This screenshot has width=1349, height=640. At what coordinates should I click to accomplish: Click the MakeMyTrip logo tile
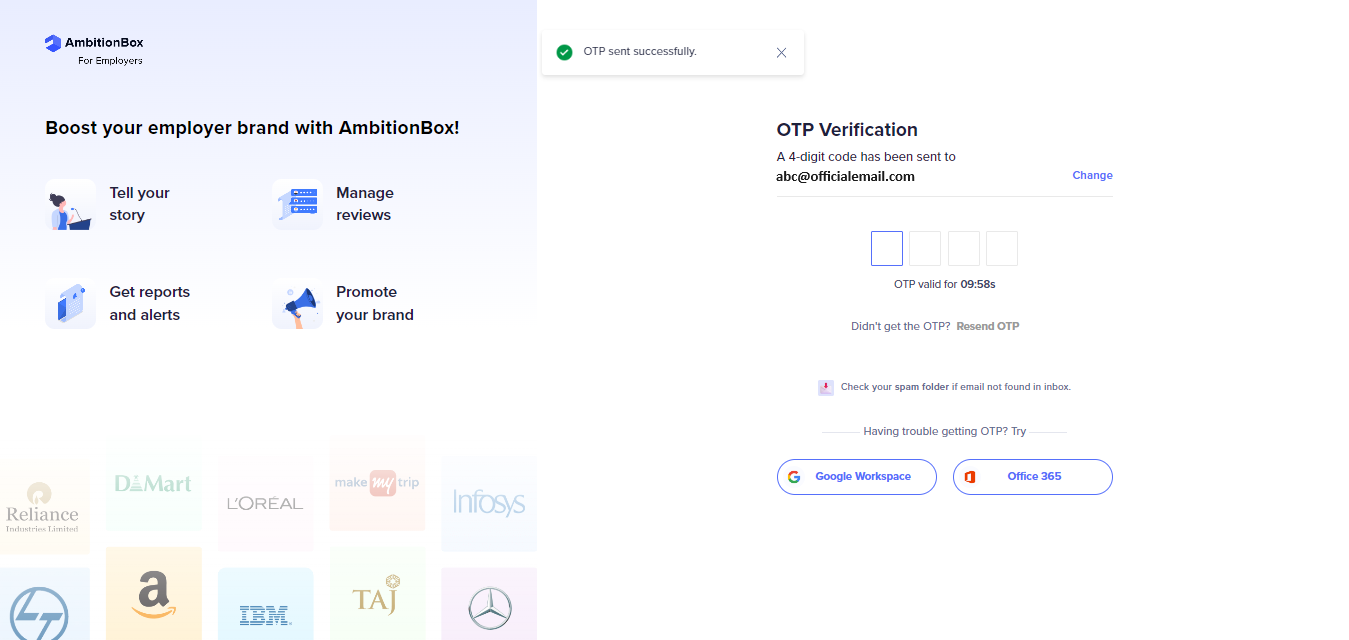[377, 483]
